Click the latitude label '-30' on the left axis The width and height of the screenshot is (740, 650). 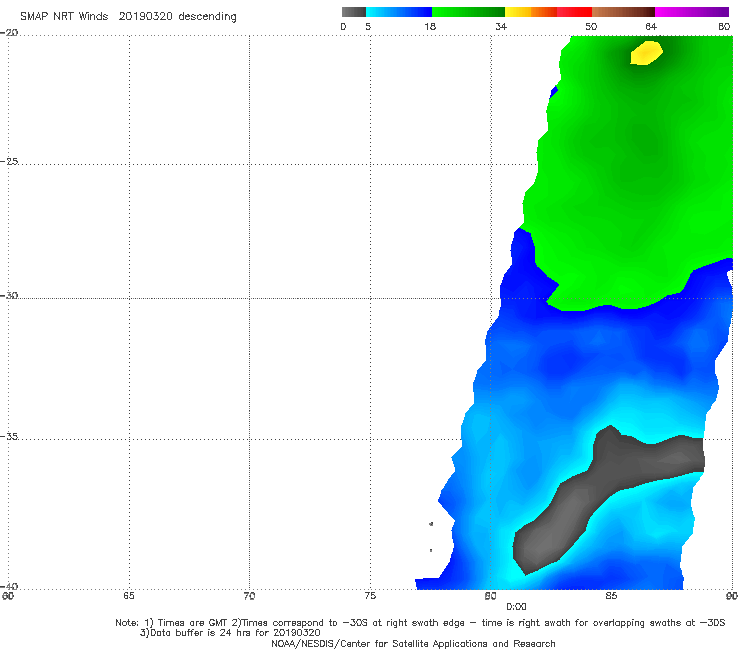pyautogui.click(x=9, y=295)
